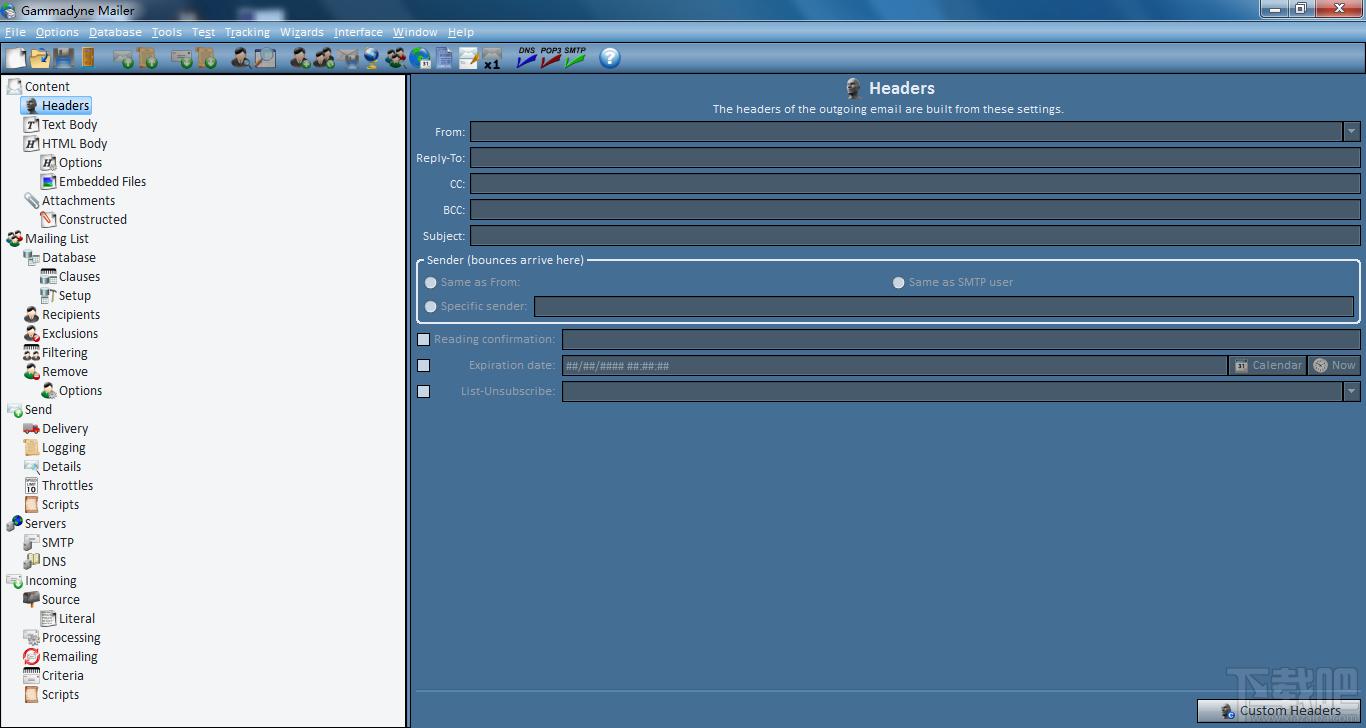Viewport: 1366px width, 728px height.
Task: Open the File menu
Action: pyautogui.click(x=15, y=32)
